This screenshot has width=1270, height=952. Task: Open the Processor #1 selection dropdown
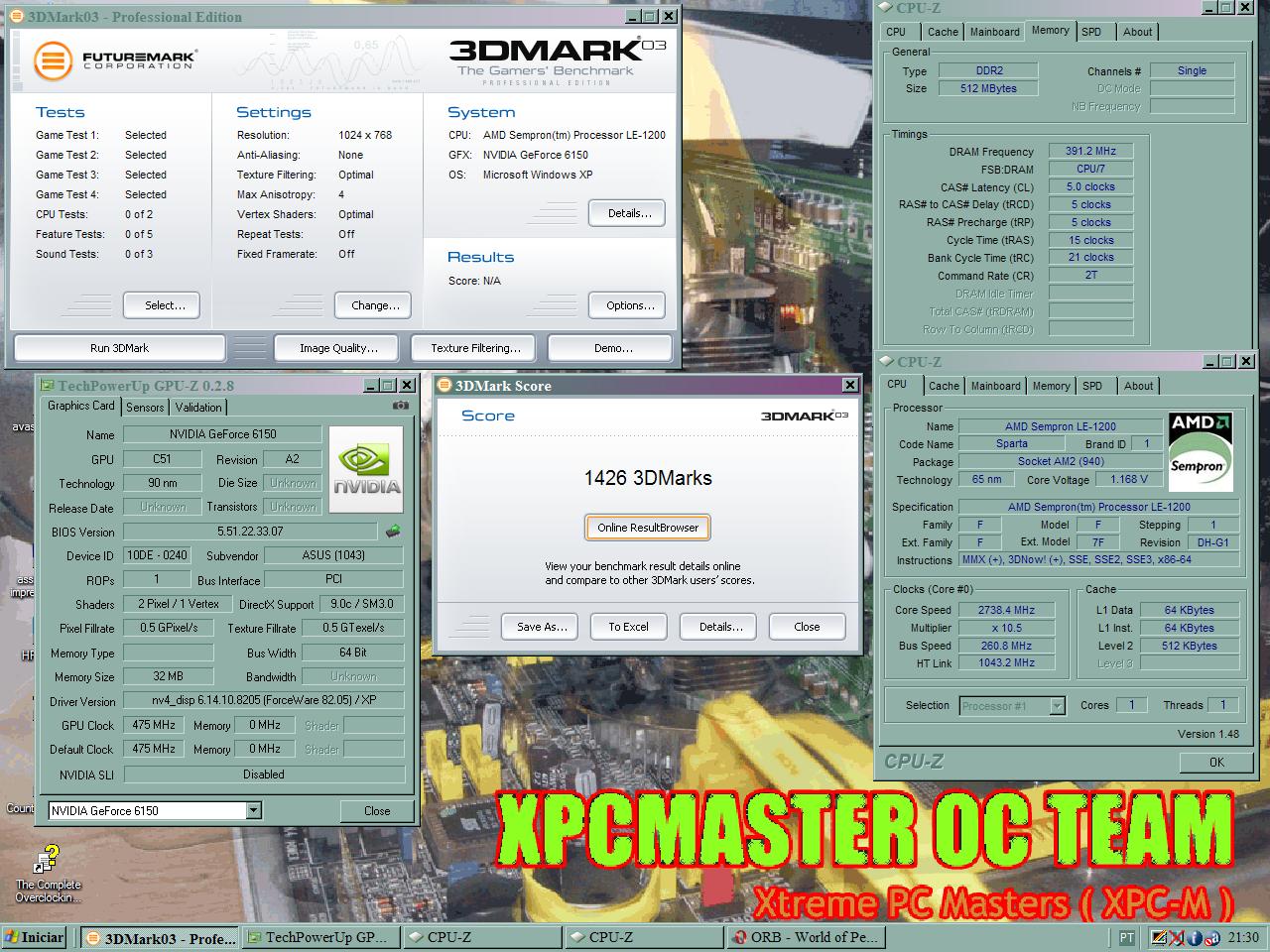click(x=1057, y=706)
